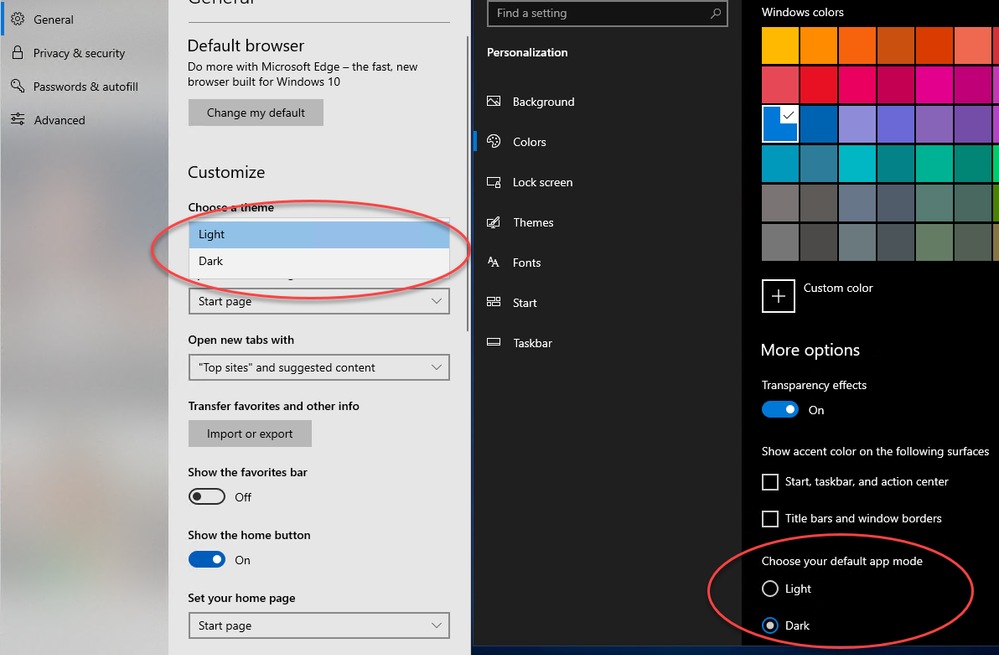Click the Fonts letter icon
The image size is (999, 655).
pyautogui.click(x=494, y=262)
